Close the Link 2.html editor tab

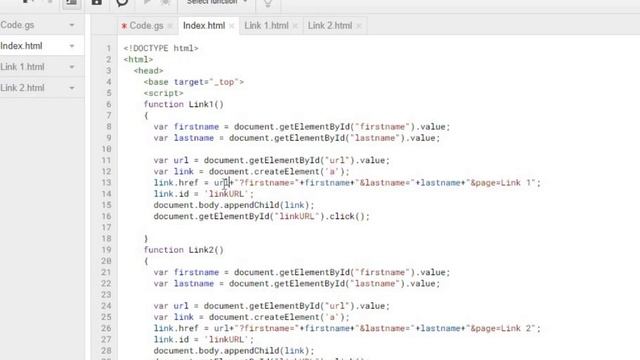pyautogui.click(x=358, y=26)
